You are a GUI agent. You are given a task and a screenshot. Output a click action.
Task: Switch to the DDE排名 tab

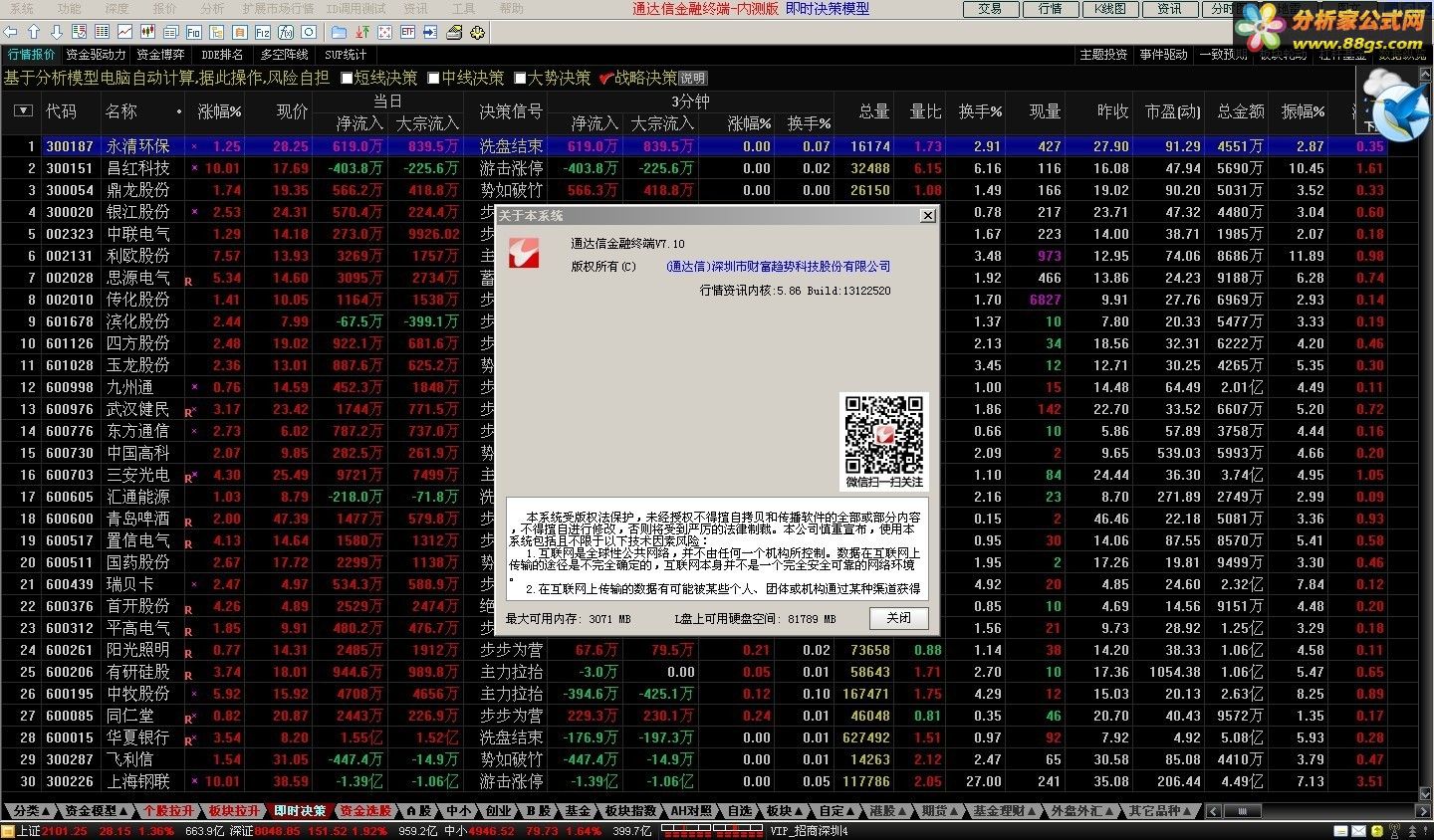point(222,55)
